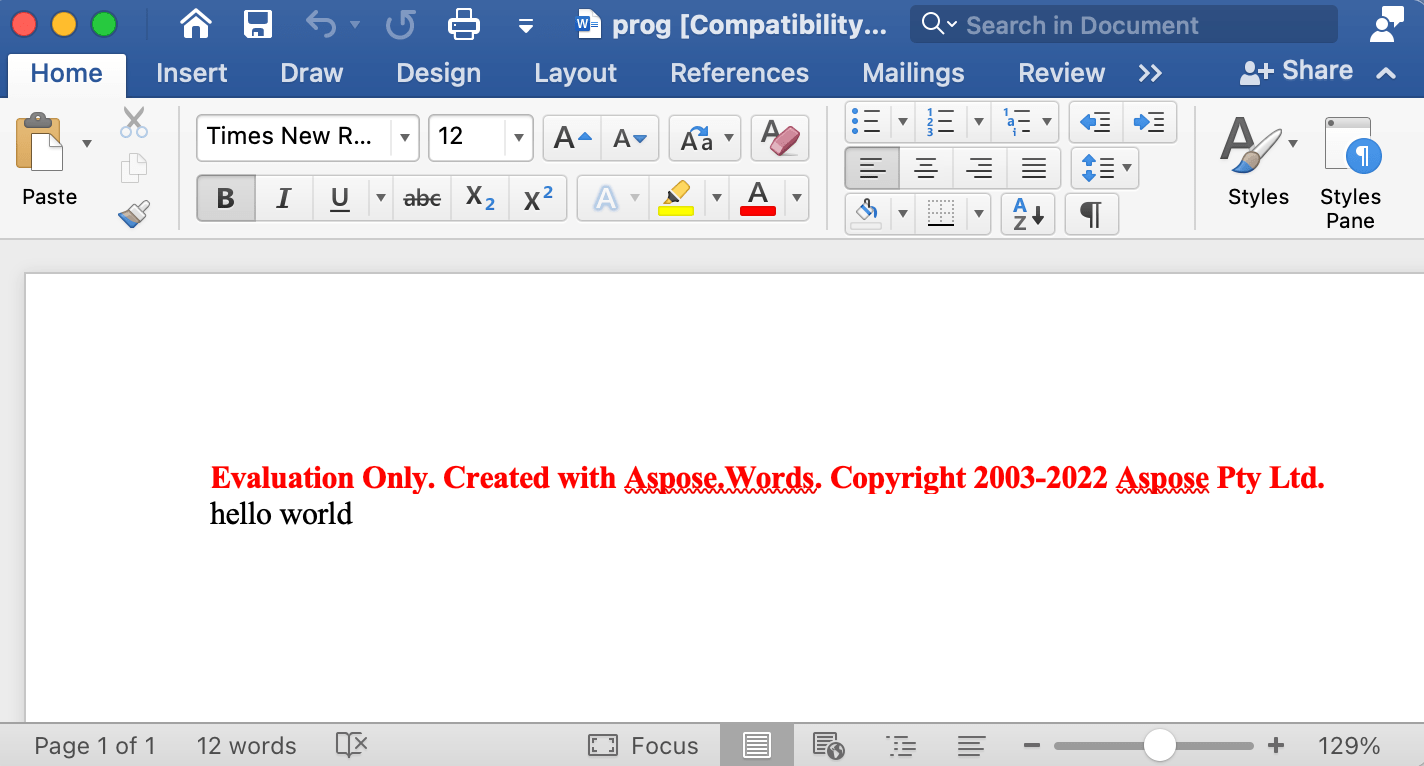This screenshot has width=1424, height=766.
Task: Toggle bold formatting
Action: click(225, 198)
